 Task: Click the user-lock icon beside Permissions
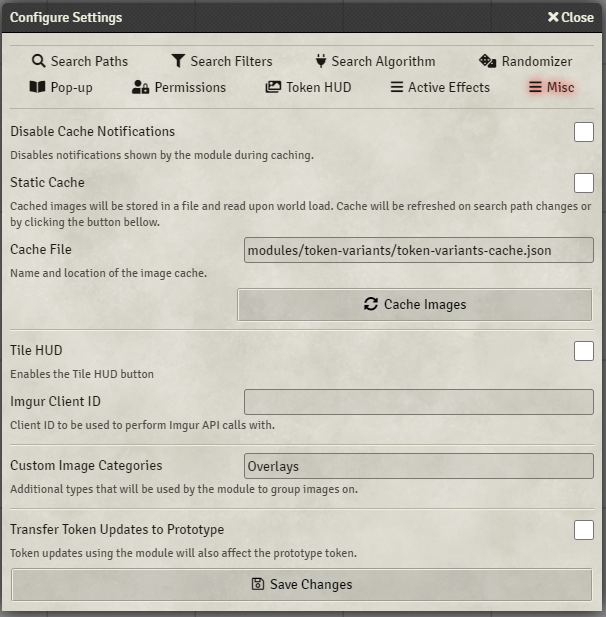click(140, 87)
